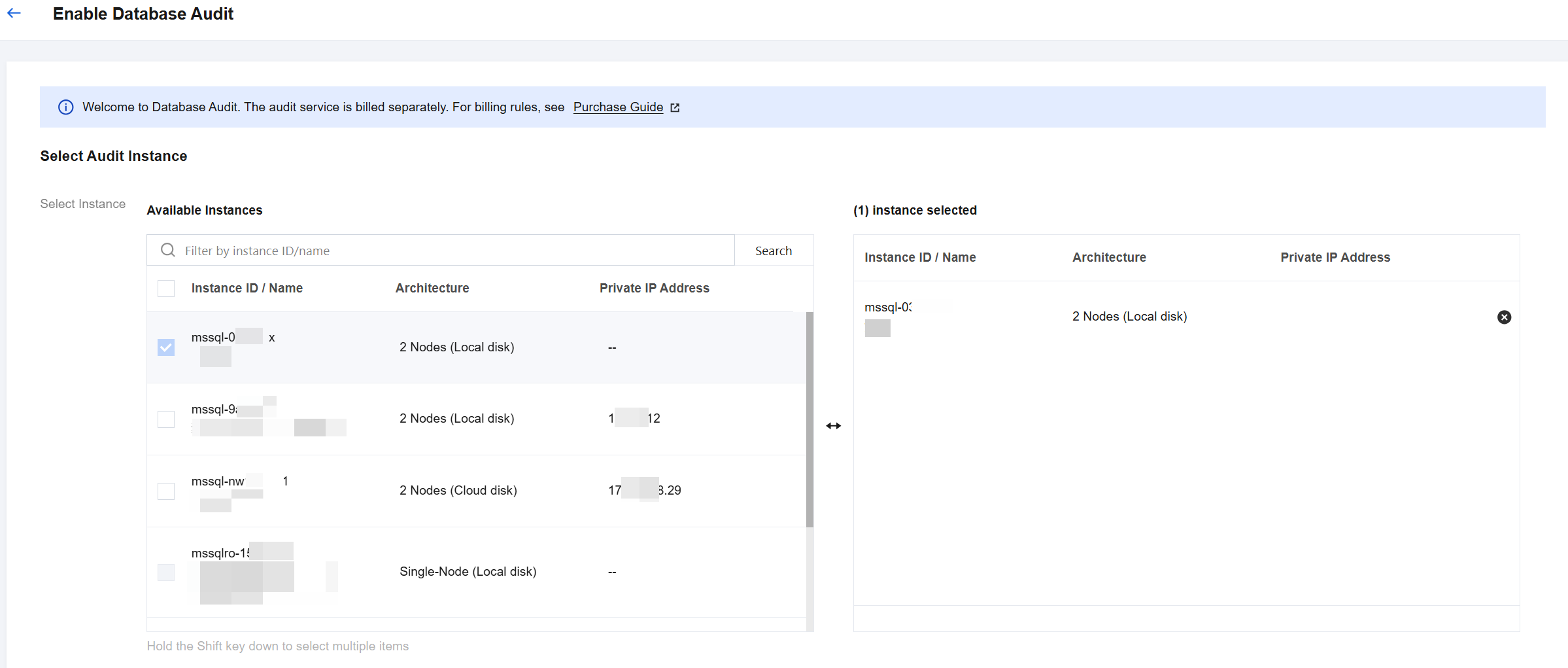The image size is (1568, 668).
Task: Uncheck the first mssql-0 instance checkbox
Action: coord(166,347)
